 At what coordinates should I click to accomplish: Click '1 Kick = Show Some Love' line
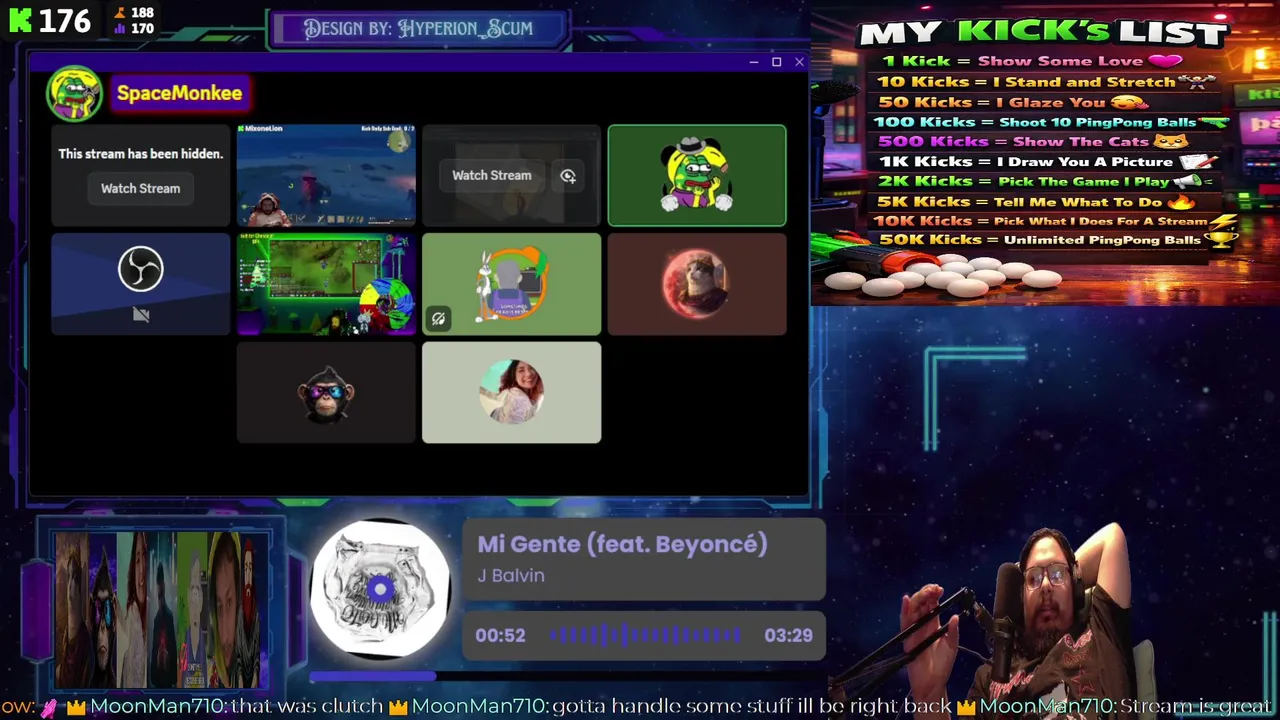(x=1032, y=61)
